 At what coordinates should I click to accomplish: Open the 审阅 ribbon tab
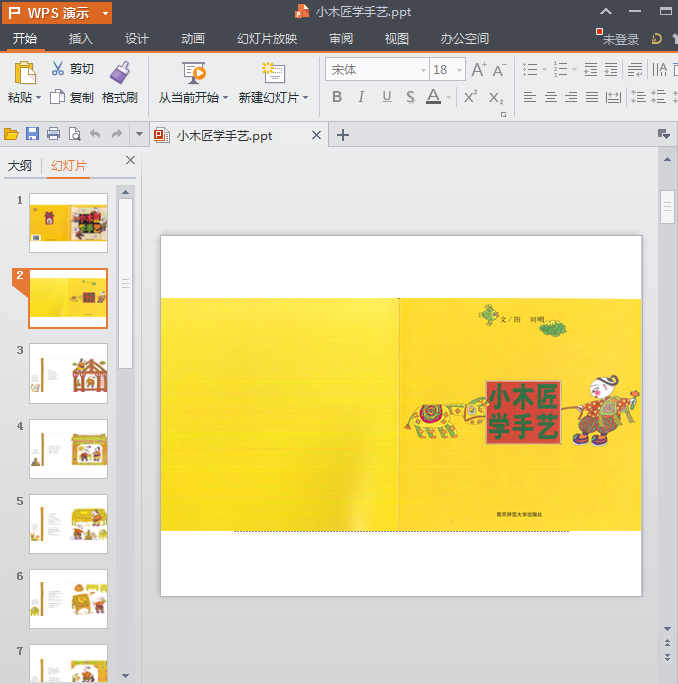point(341,39)
